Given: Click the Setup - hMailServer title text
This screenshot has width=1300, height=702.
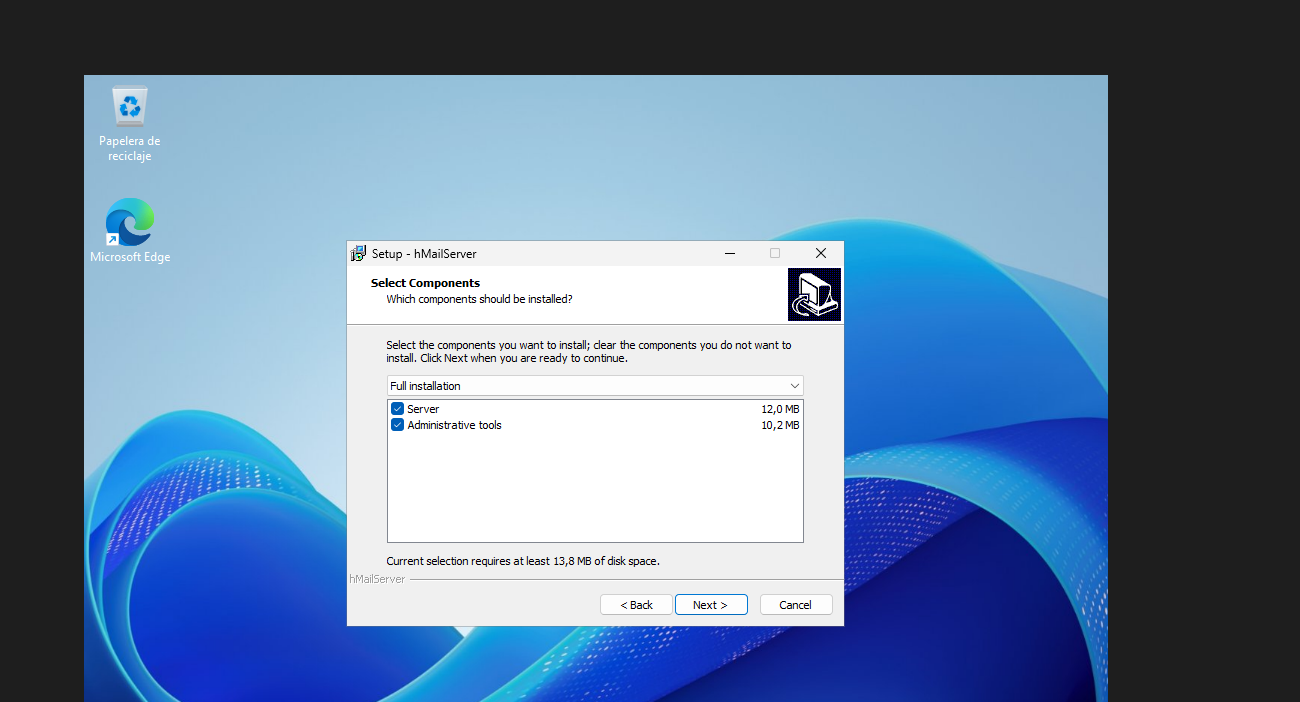Looking at the screenshot, I should (x=424, y=254).
